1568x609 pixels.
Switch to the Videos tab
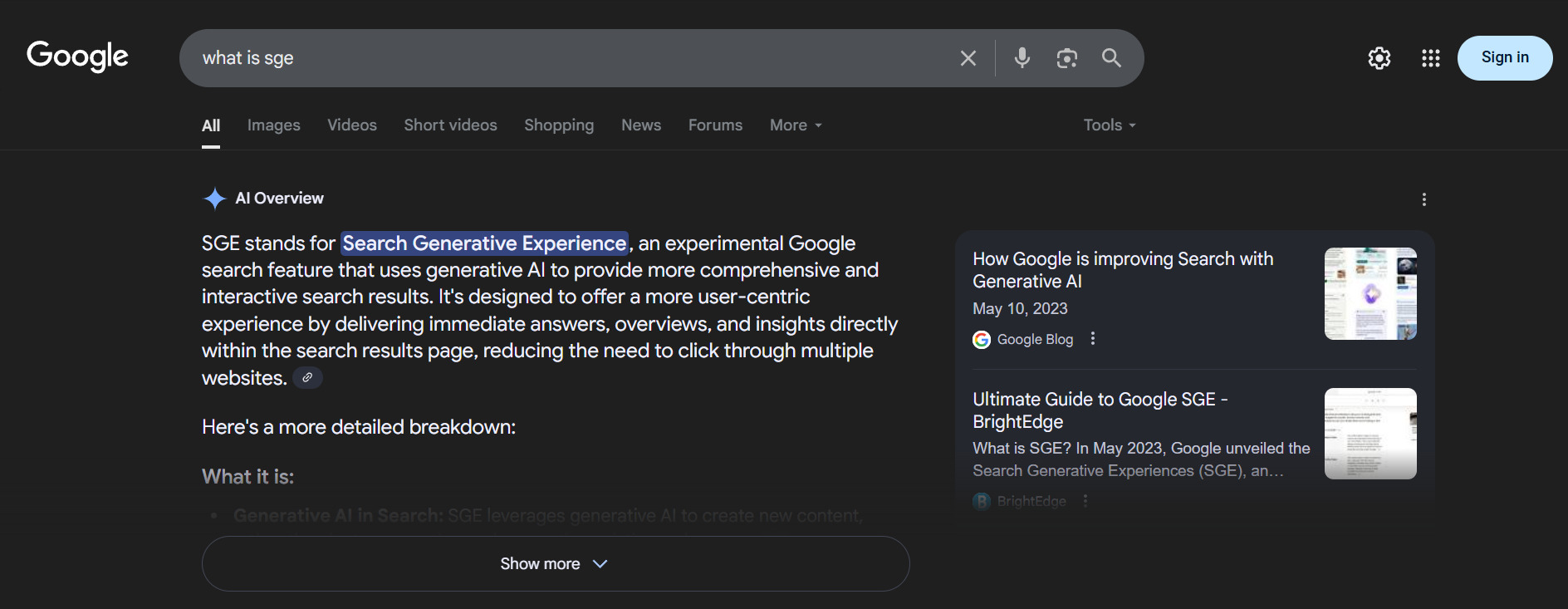352,125
